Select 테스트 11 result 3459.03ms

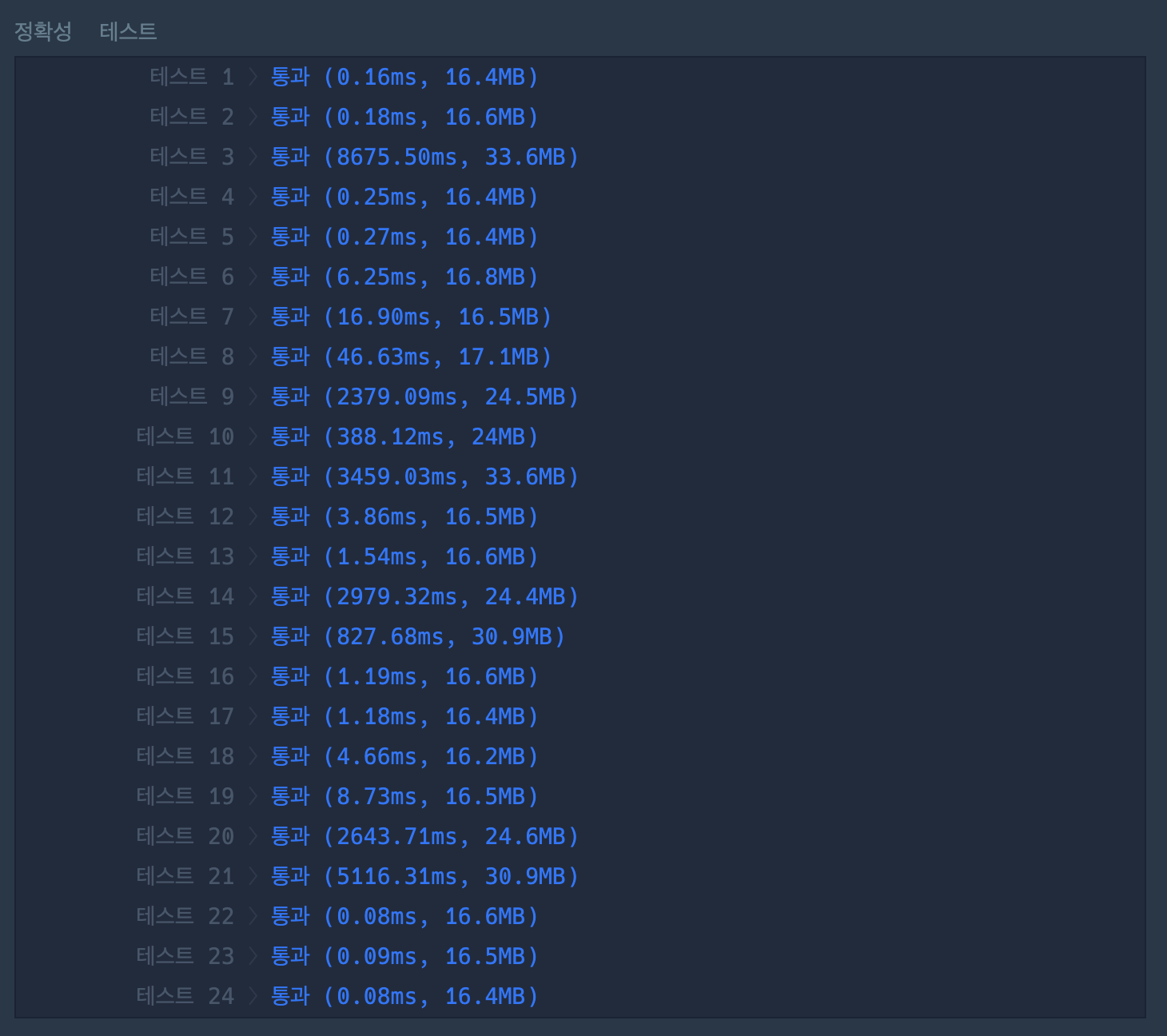(x=425, y=476)
